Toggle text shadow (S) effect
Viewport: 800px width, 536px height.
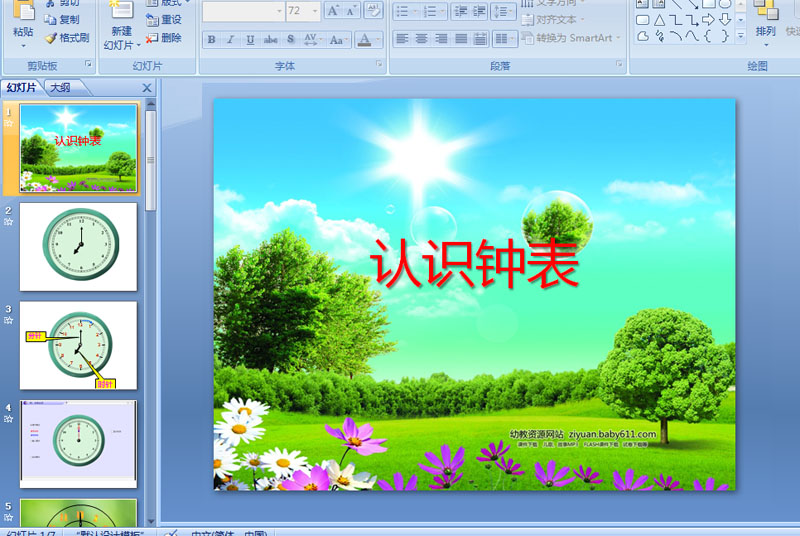pyautogui.click(x=290, y=39)
